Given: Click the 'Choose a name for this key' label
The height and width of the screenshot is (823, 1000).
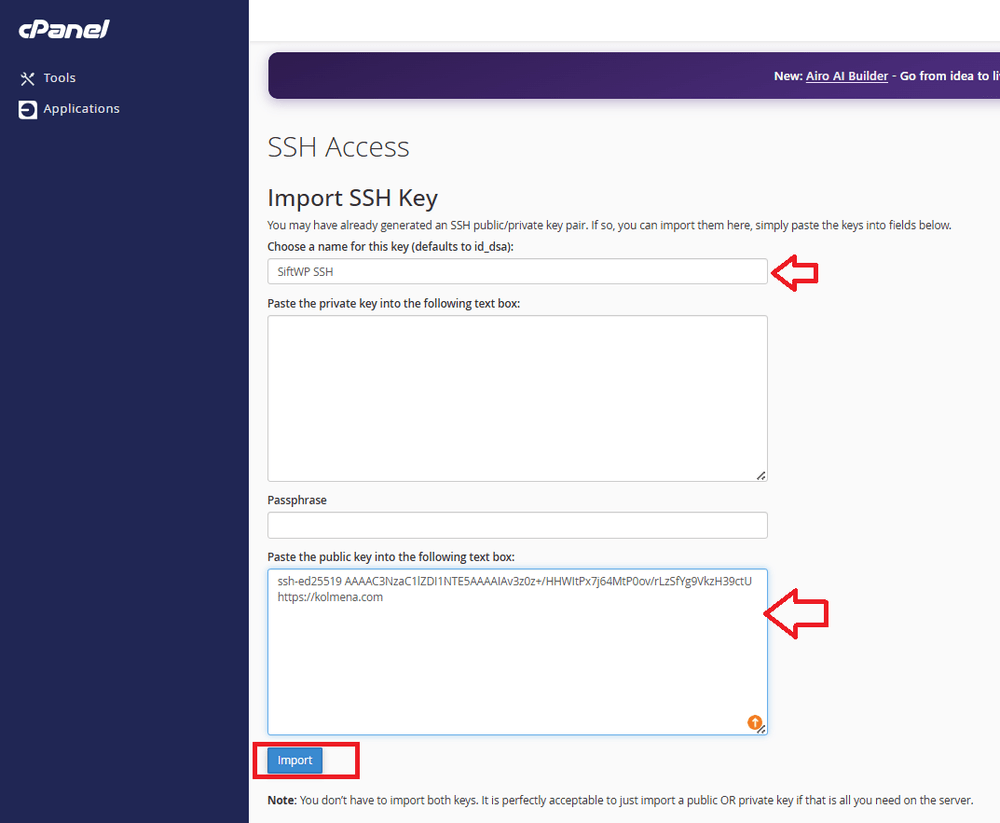Looking at the screenshot, I should point(390,247).
